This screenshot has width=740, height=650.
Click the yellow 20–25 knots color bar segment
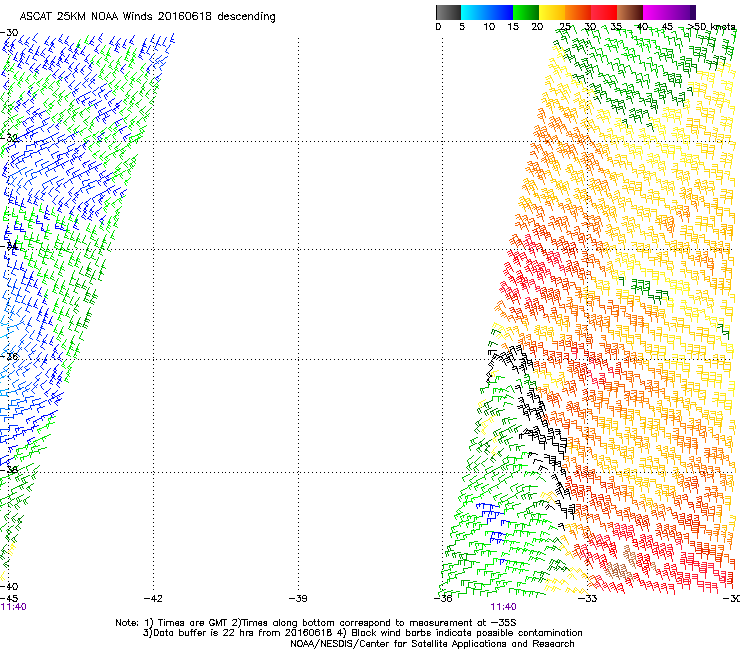(x=552, y=12)
